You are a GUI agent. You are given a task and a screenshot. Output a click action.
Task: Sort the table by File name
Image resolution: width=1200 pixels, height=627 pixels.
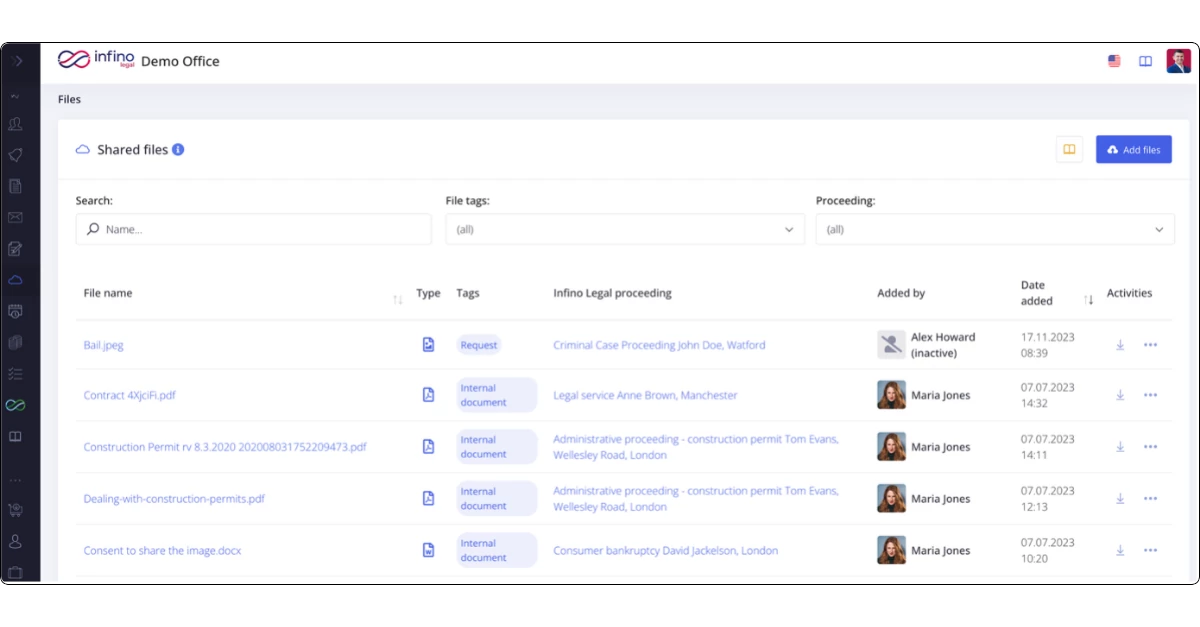point(397,299)
